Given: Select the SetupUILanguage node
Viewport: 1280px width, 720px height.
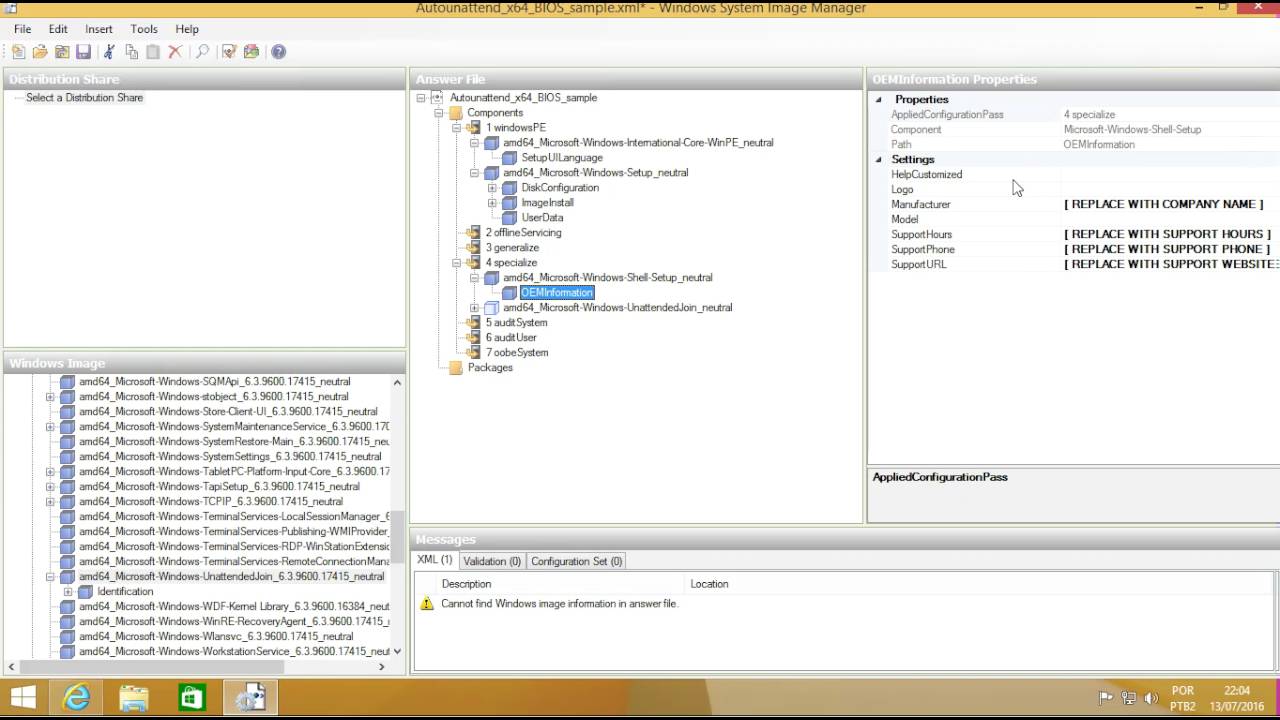Looking at the screenshot, I should 561,158.
